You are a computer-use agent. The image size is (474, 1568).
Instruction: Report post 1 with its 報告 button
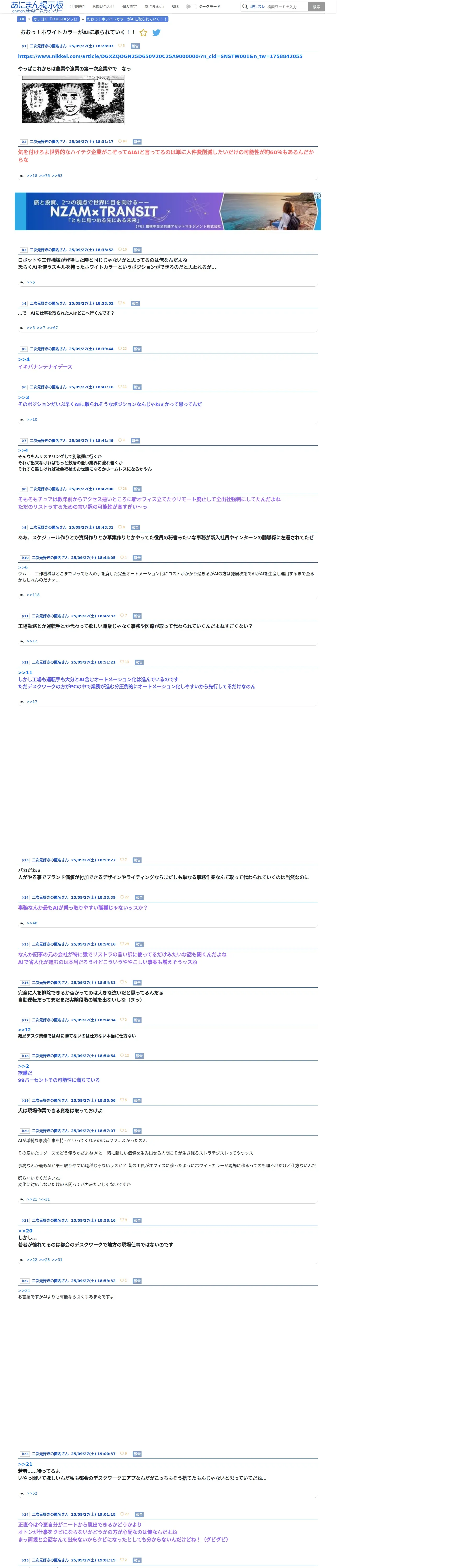click(135, 46)
